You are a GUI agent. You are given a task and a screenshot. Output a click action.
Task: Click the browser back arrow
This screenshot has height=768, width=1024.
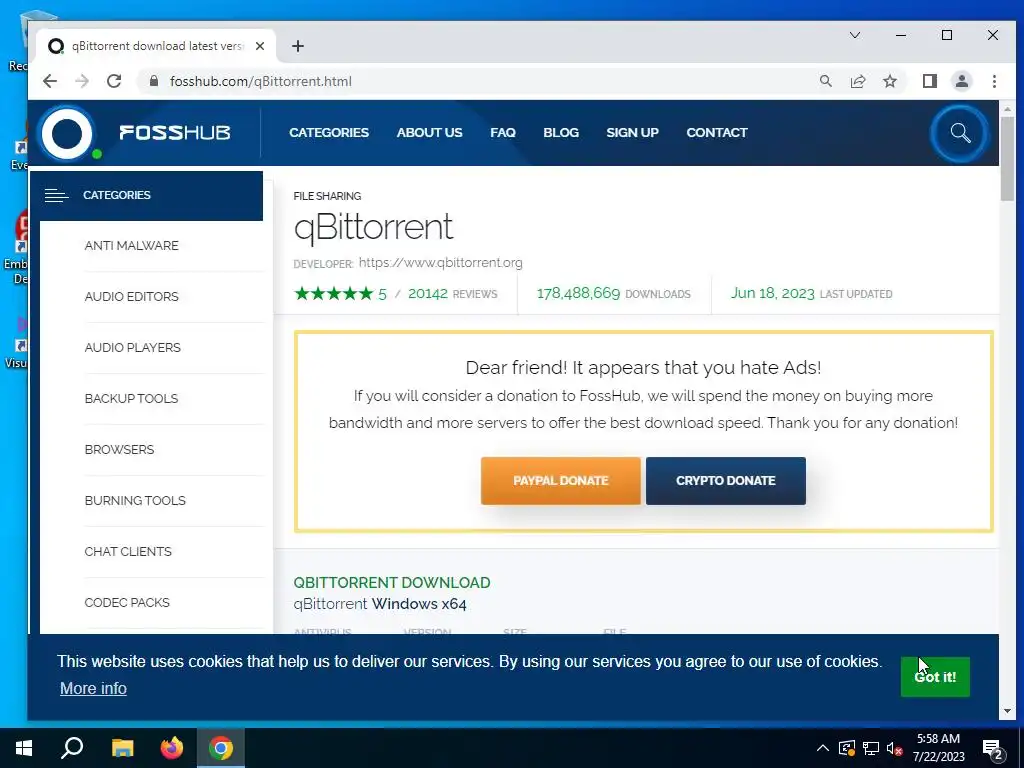(50, 81)
